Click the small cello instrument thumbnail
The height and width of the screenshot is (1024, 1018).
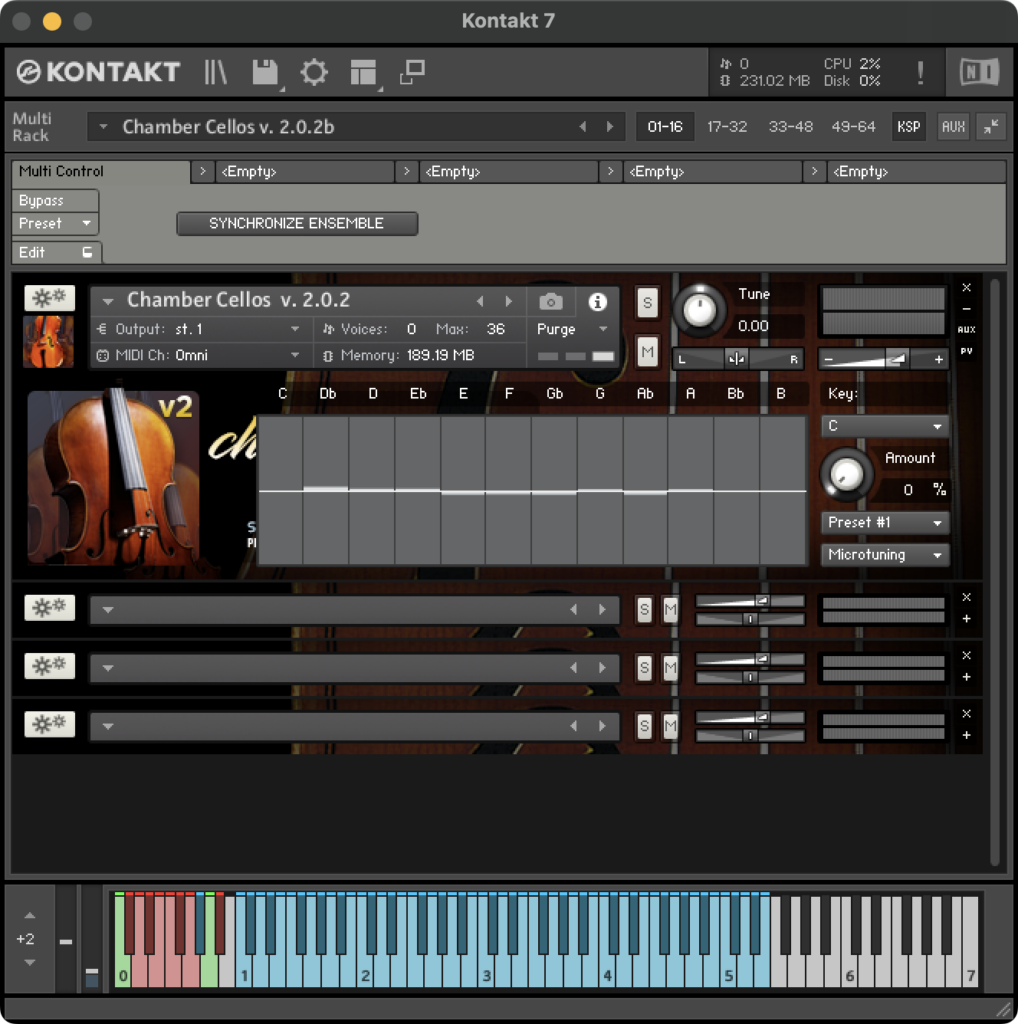(x=48, y=342)
